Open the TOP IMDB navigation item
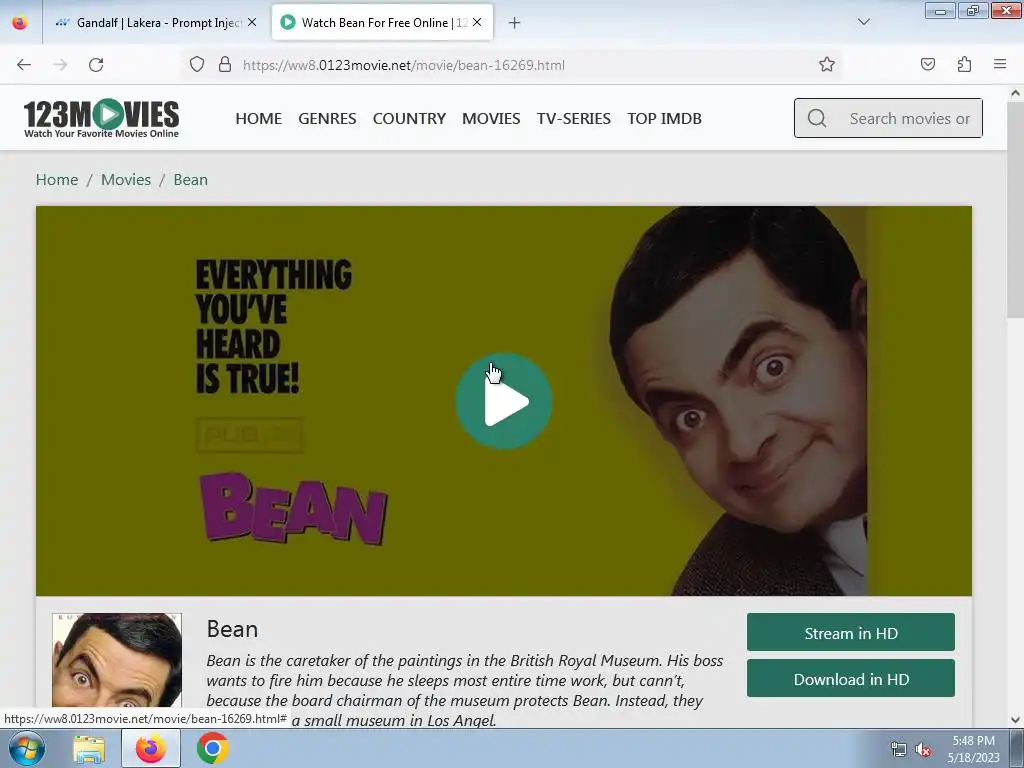 click(665, 119)
